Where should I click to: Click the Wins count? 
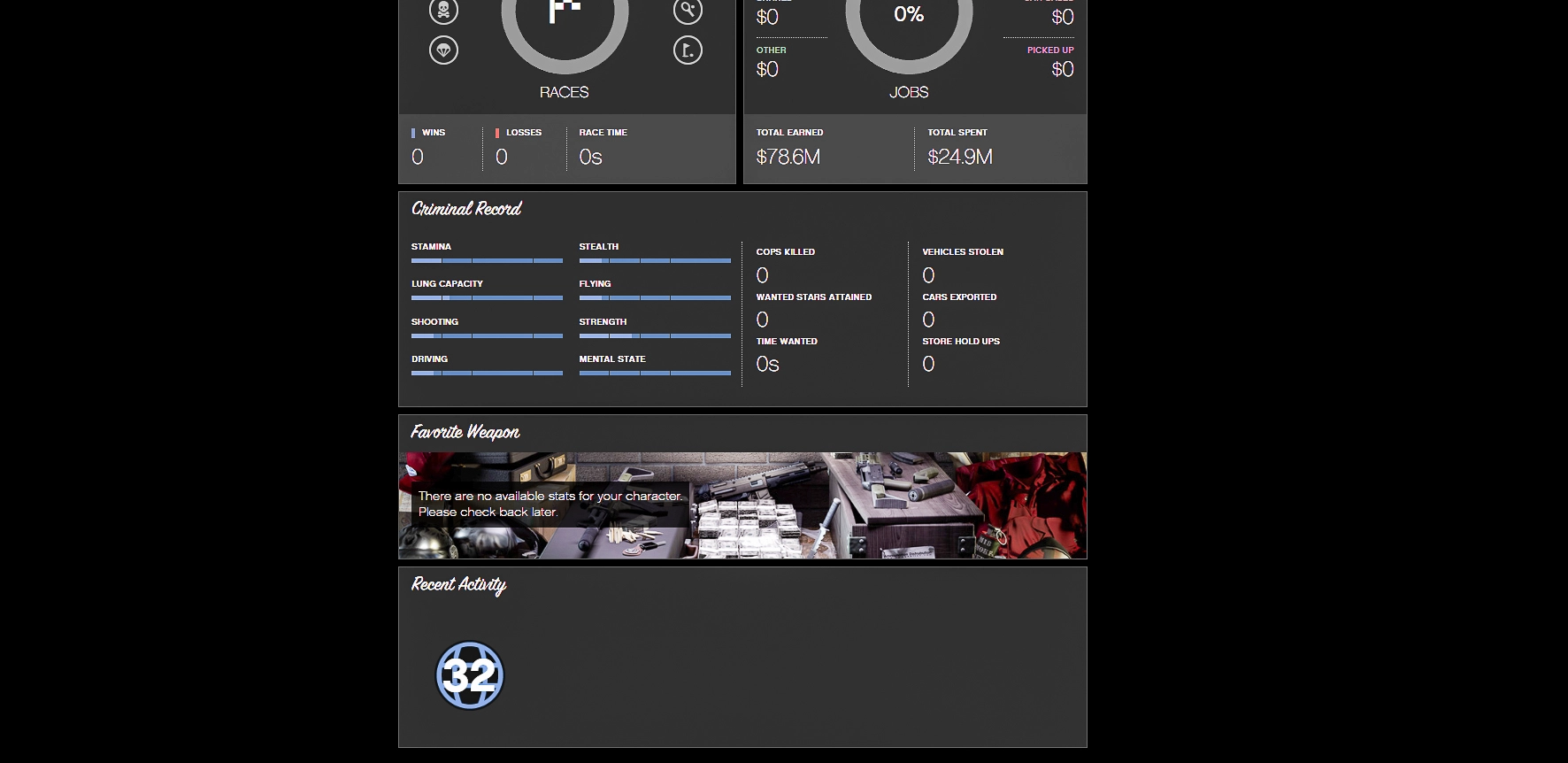[418, 158]
